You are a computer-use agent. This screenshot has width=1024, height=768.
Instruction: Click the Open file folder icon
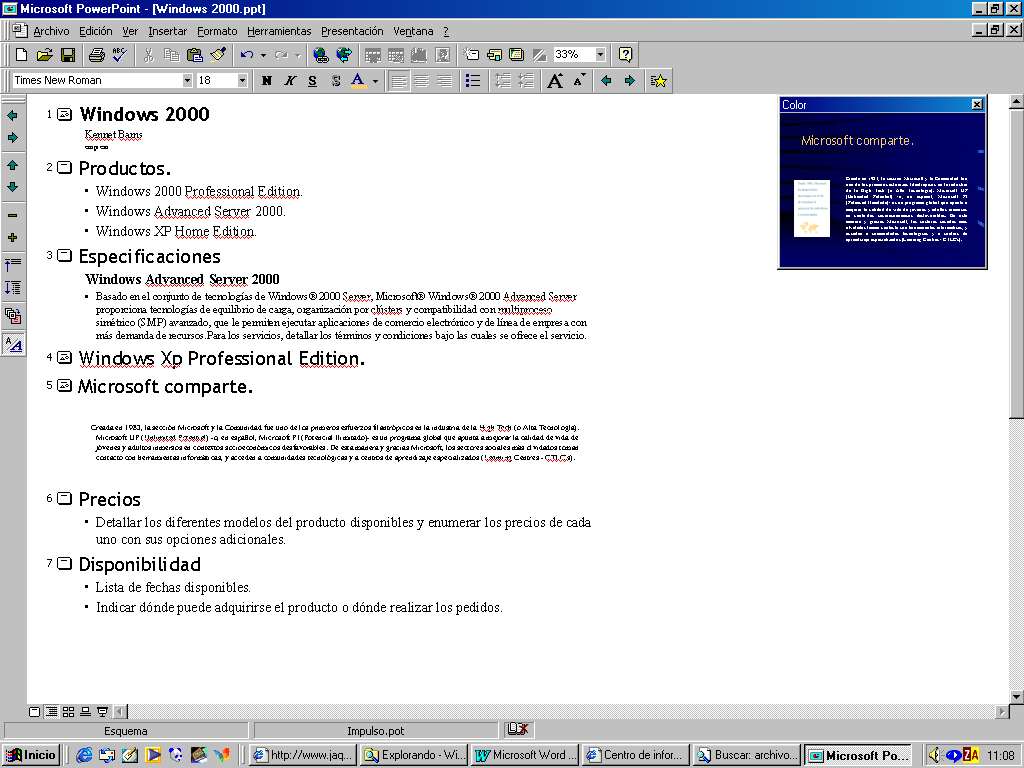(x=44, y=55)
